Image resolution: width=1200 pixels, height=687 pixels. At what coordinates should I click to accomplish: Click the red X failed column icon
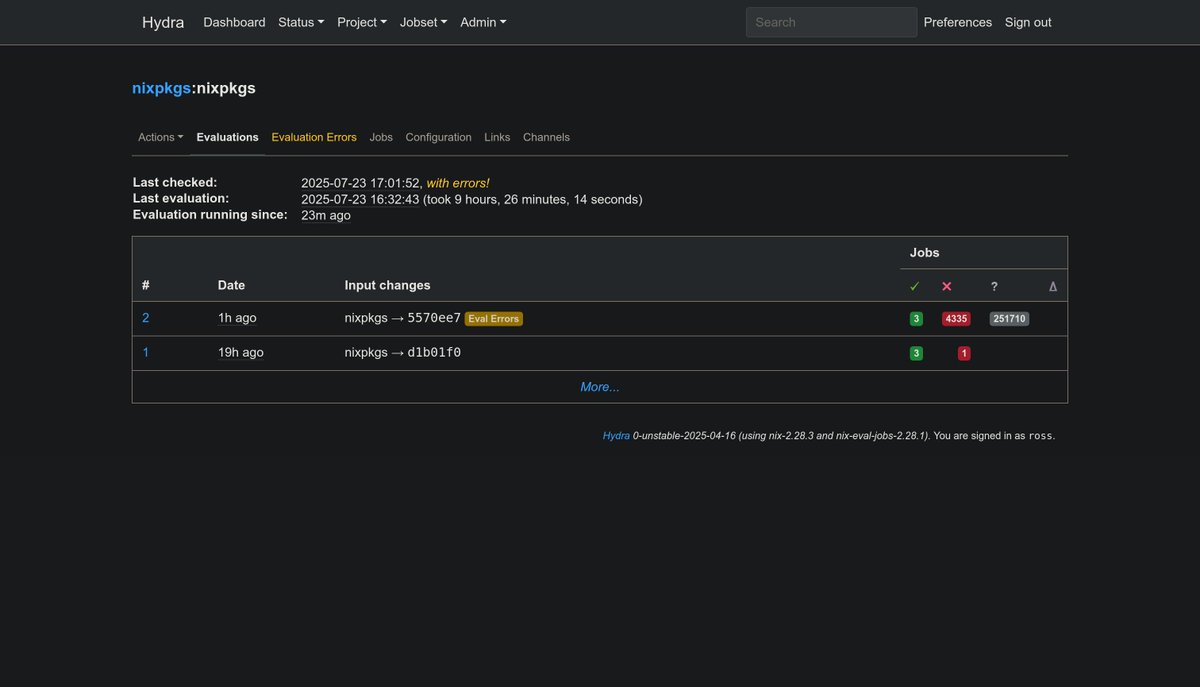click(947, 286)
